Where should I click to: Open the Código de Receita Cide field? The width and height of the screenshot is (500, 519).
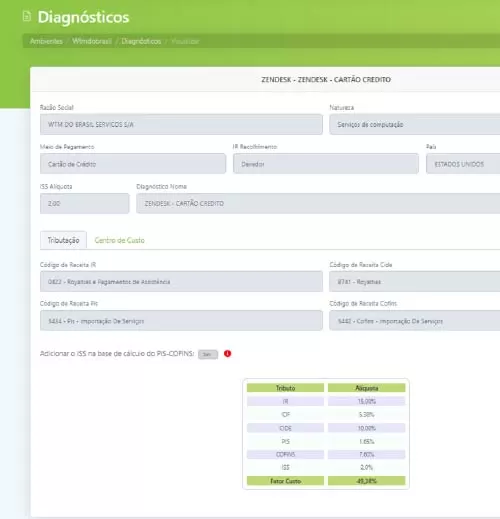pos(415,282)
